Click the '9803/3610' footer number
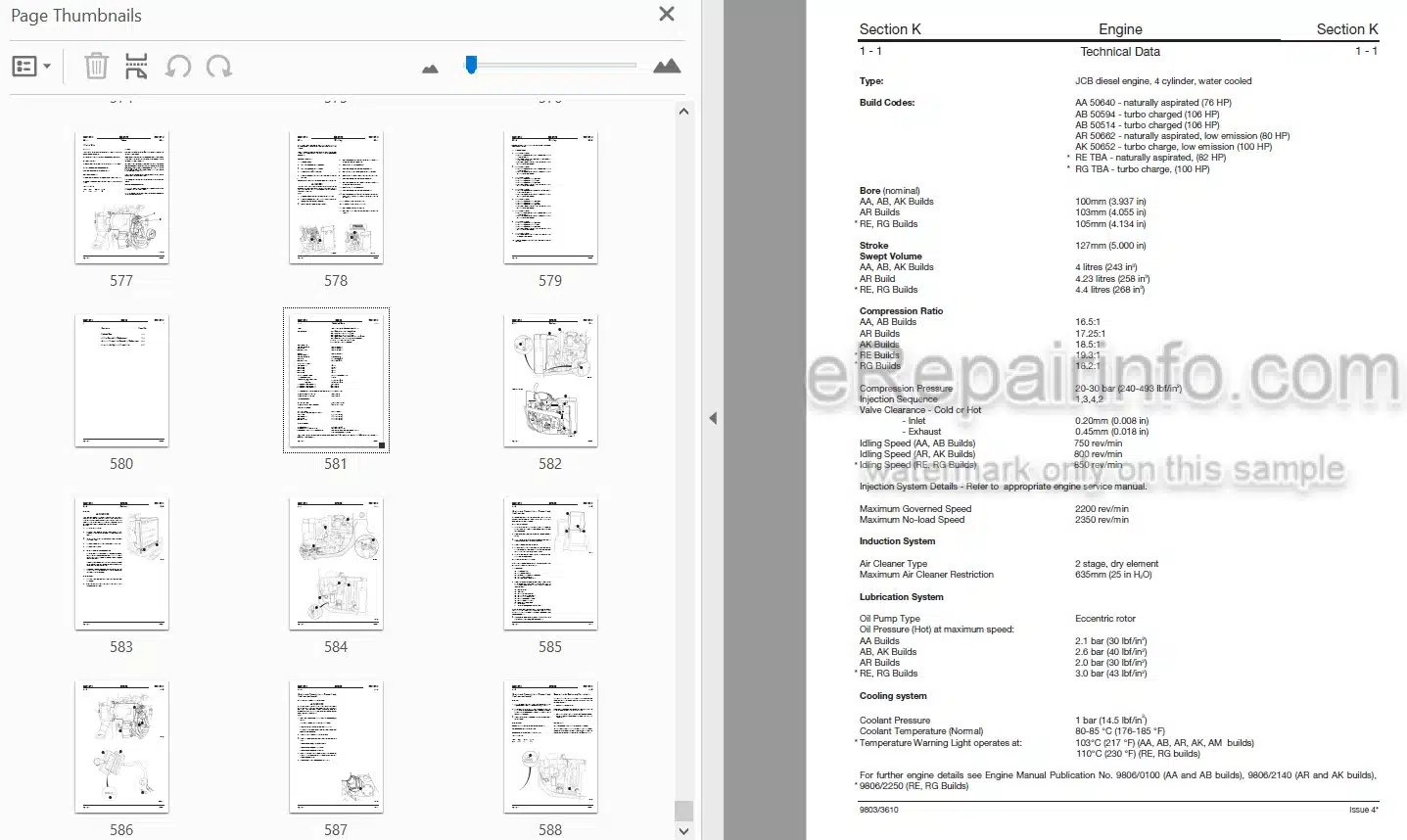The height and width of the screenshot is (840, 1407). pyautogui.click(x=878, y=810)
